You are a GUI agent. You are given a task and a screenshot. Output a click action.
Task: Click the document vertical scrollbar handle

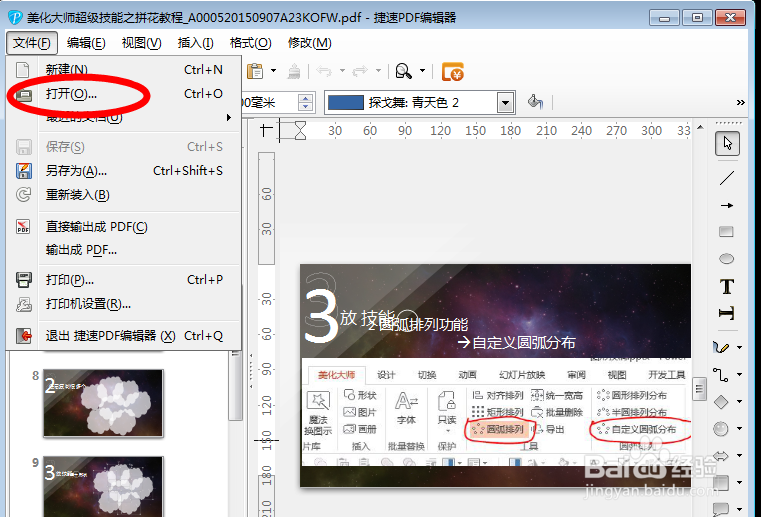click(699, 388)
